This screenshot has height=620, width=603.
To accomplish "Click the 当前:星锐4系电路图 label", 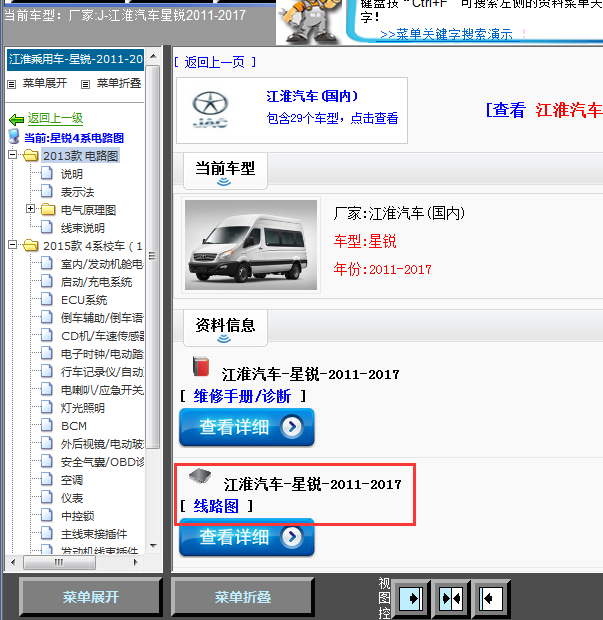I will click(74, 138).
